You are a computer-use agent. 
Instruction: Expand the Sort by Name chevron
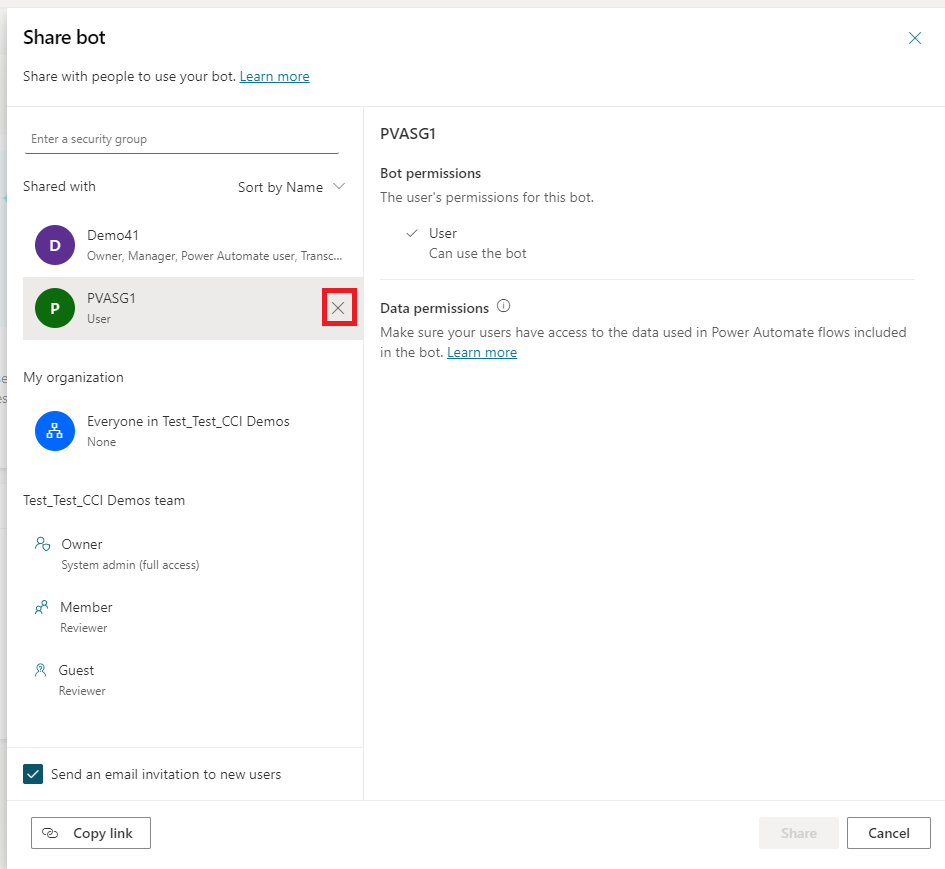point(339,186)
